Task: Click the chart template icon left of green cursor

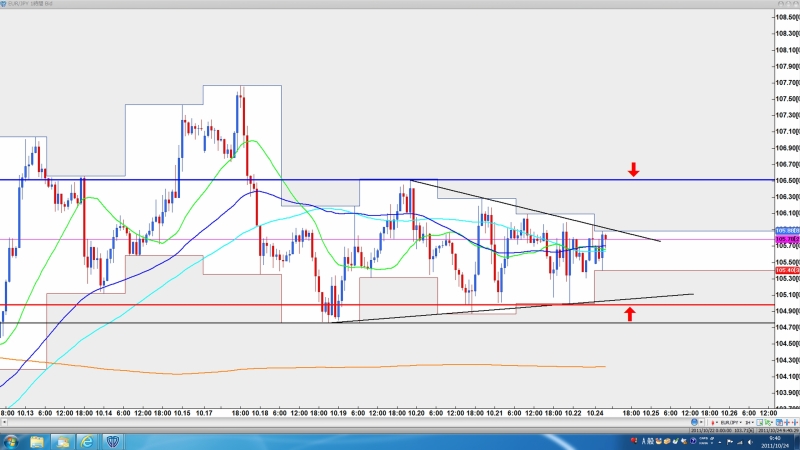Action: coord(759,422)
